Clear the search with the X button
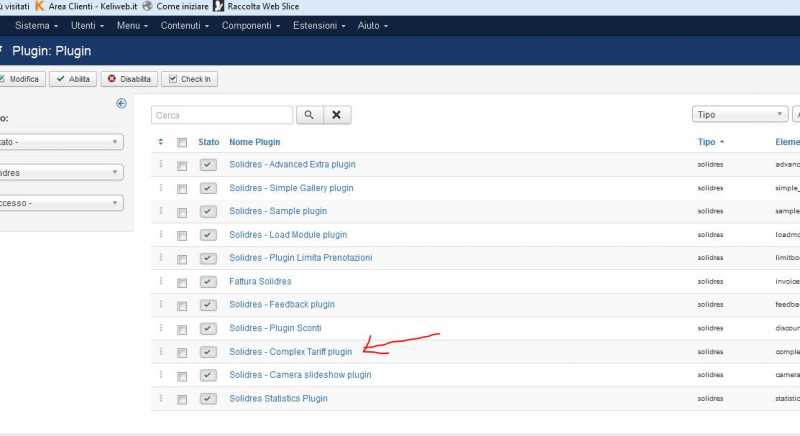This screenshot has height=436, width=800. click(337, 115)
